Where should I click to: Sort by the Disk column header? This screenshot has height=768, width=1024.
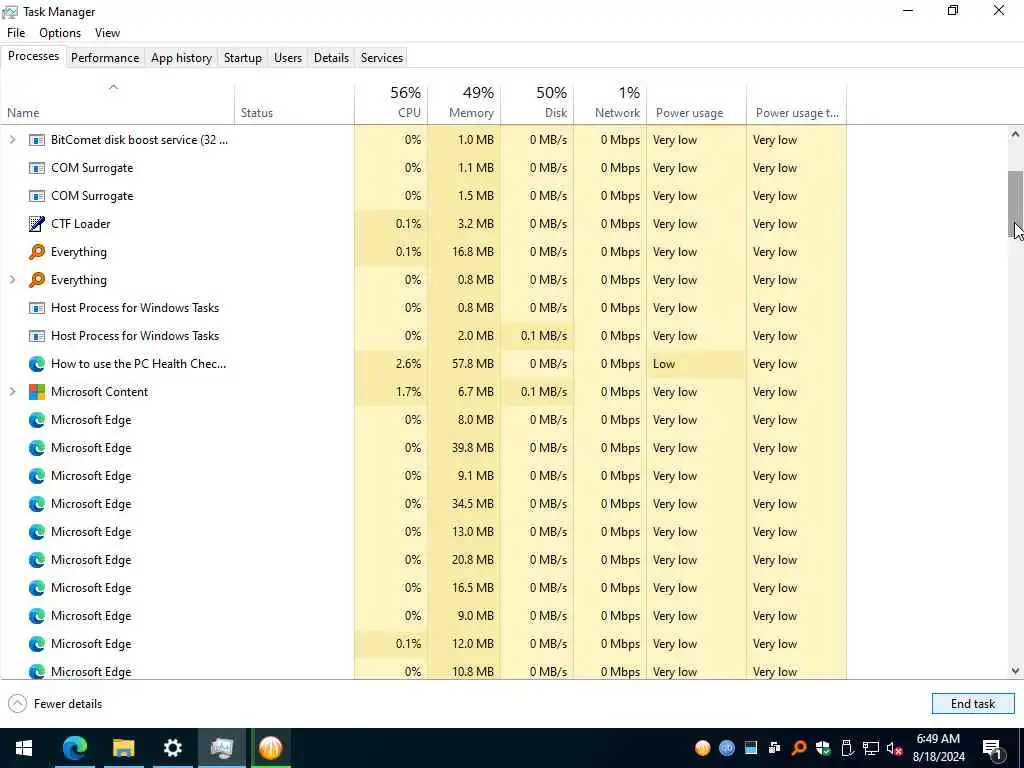click(x=537, y=103)
